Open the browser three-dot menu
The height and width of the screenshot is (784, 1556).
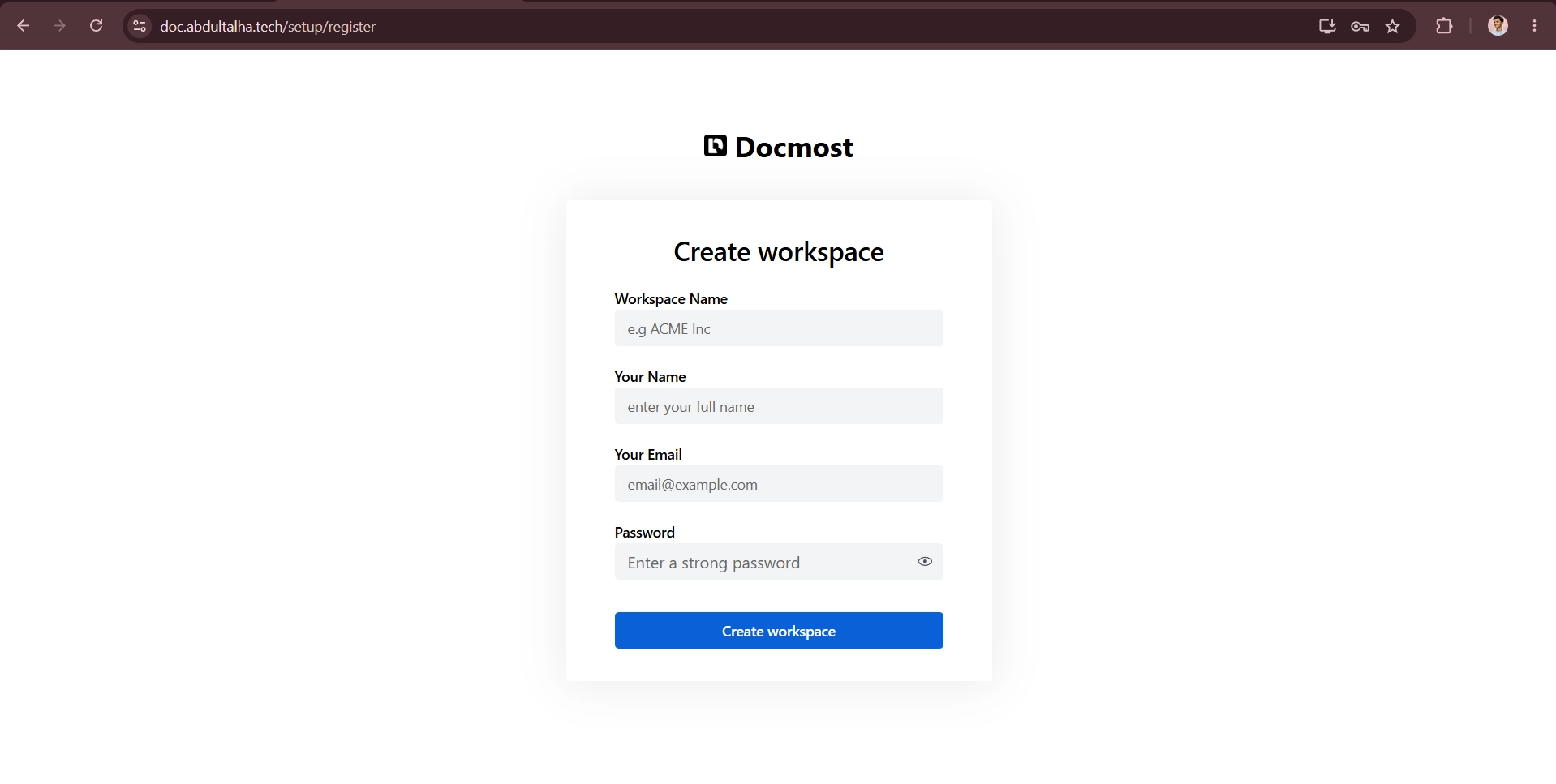click(x=1534, y=26)
